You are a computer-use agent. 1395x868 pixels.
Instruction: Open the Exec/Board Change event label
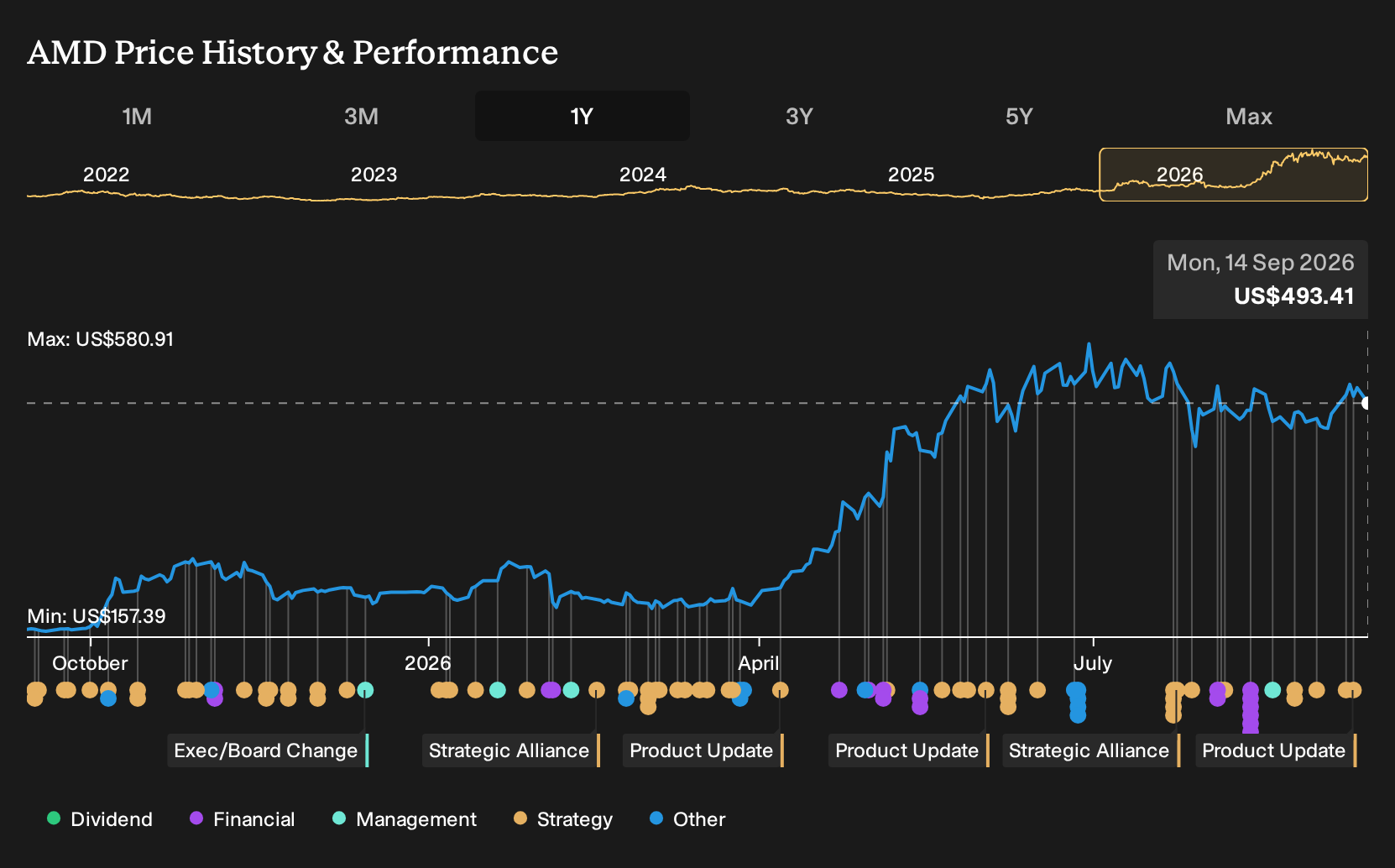268,750
